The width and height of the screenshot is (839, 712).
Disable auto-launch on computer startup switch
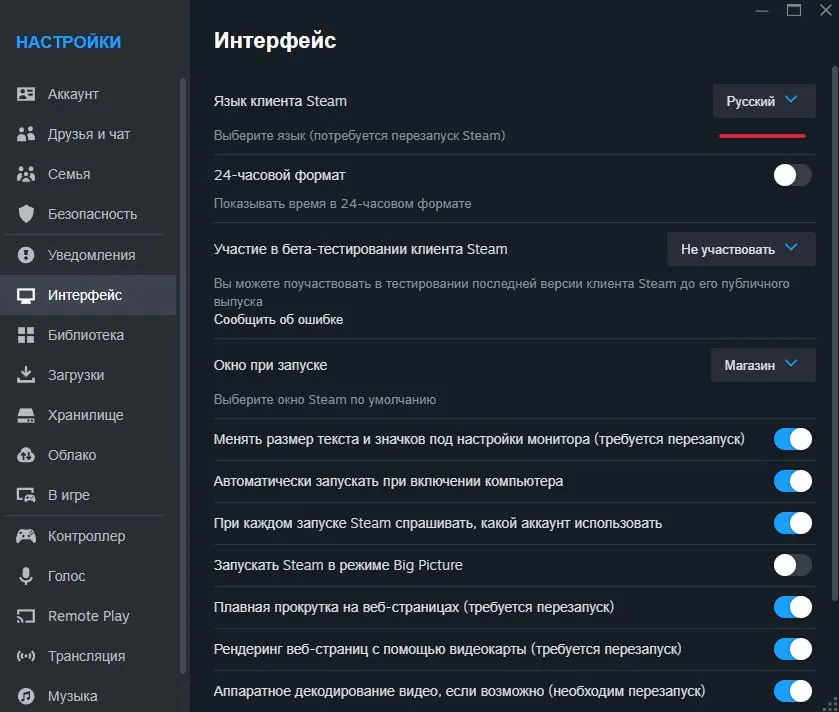pos(792,481)
